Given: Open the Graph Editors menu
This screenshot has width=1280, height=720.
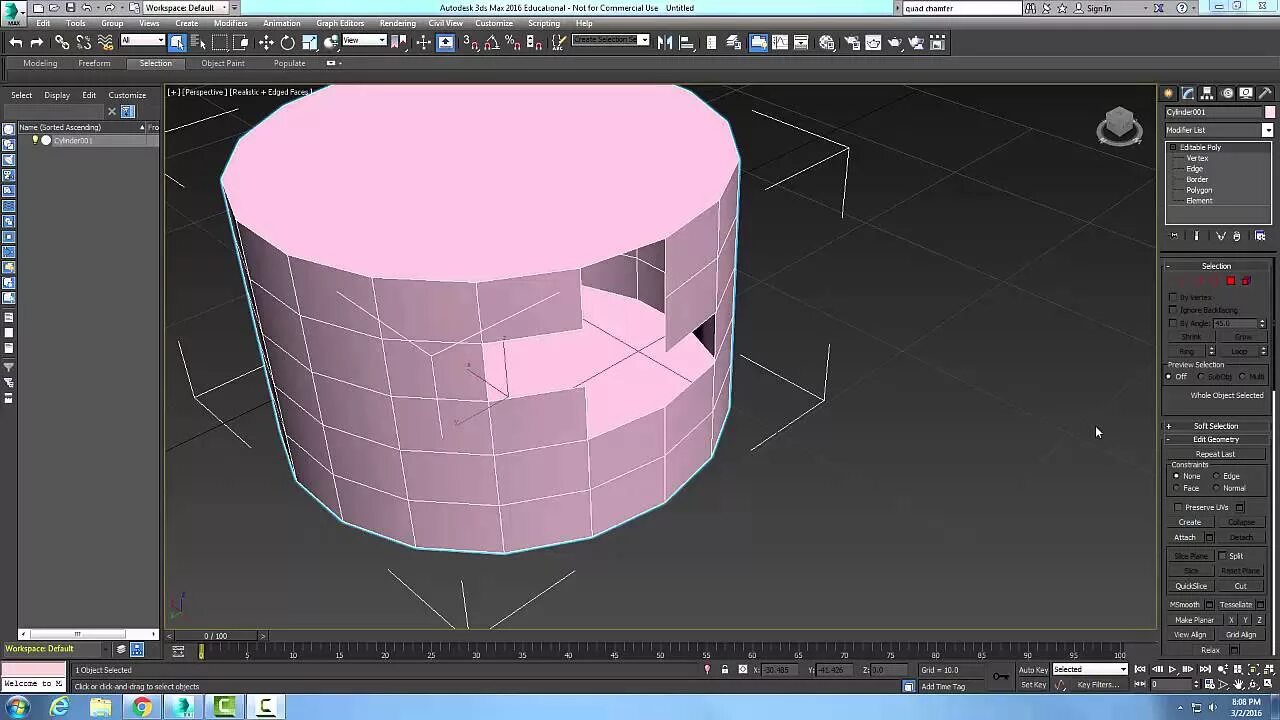Looking at the screenshot, I should pyautogui.click(x=340, y=23).
